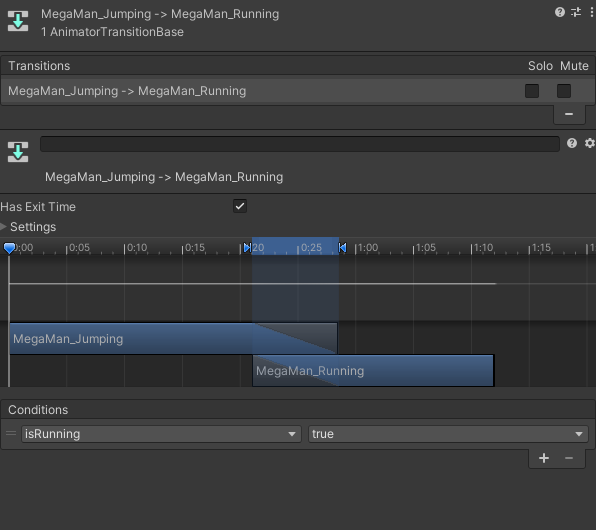Click the transition icon beside the name field

pos(18,152)
